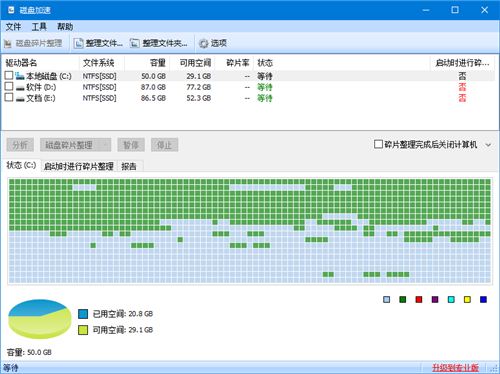This screenshot has height=374, width=500.
Task: Open 选项 gear icon in toolbar
Action: tap(203, 43)
